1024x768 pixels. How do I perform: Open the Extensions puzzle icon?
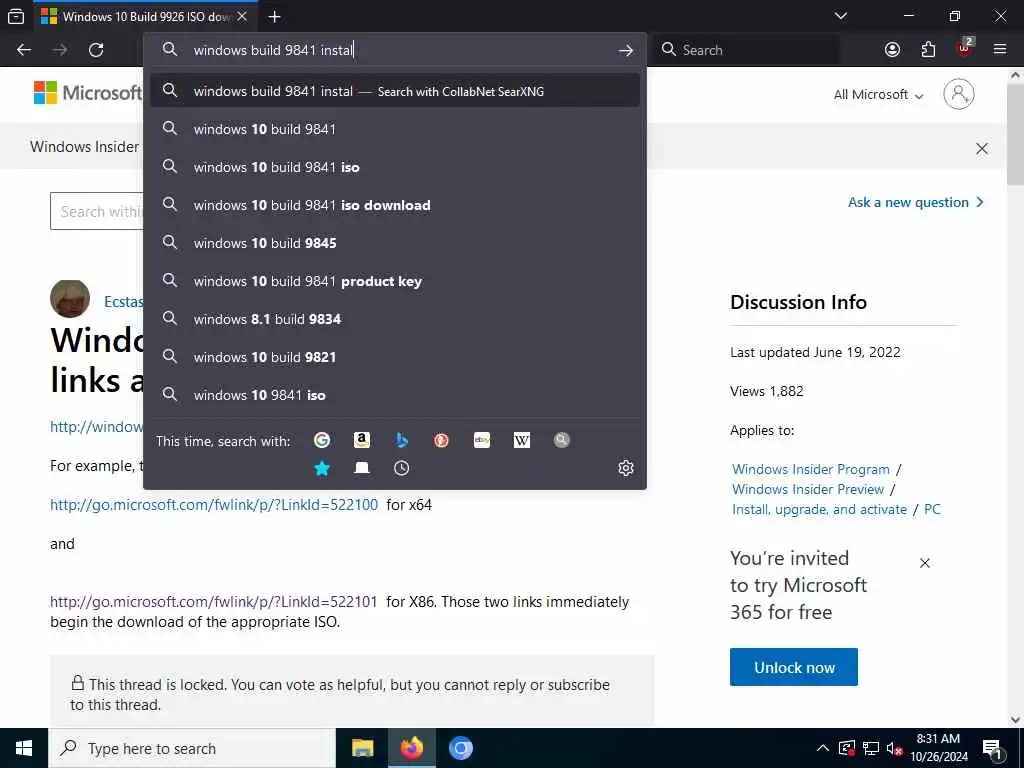[x=928, y=50]
